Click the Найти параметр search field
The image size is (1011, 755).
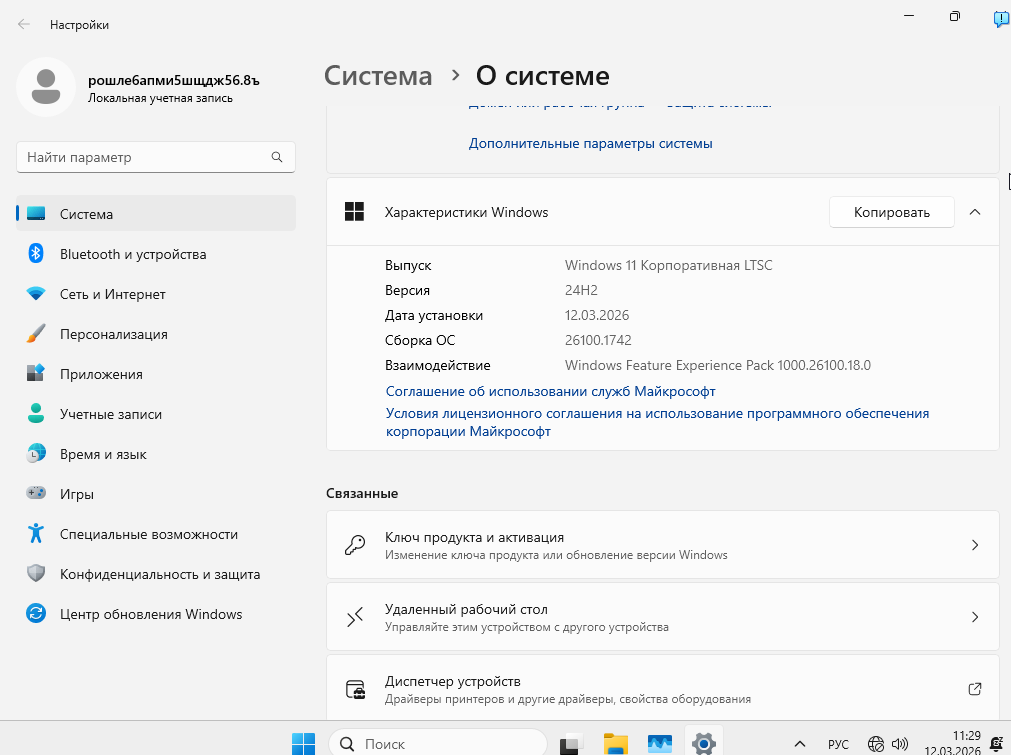coord(145,157)
